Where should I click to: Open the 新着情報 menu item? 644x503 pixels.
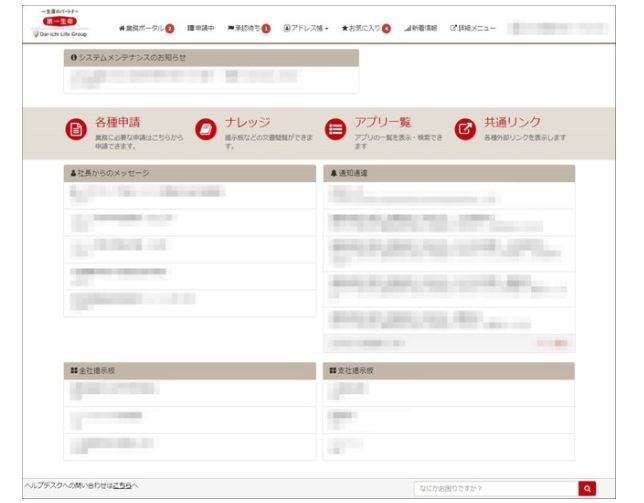point(420,28)
